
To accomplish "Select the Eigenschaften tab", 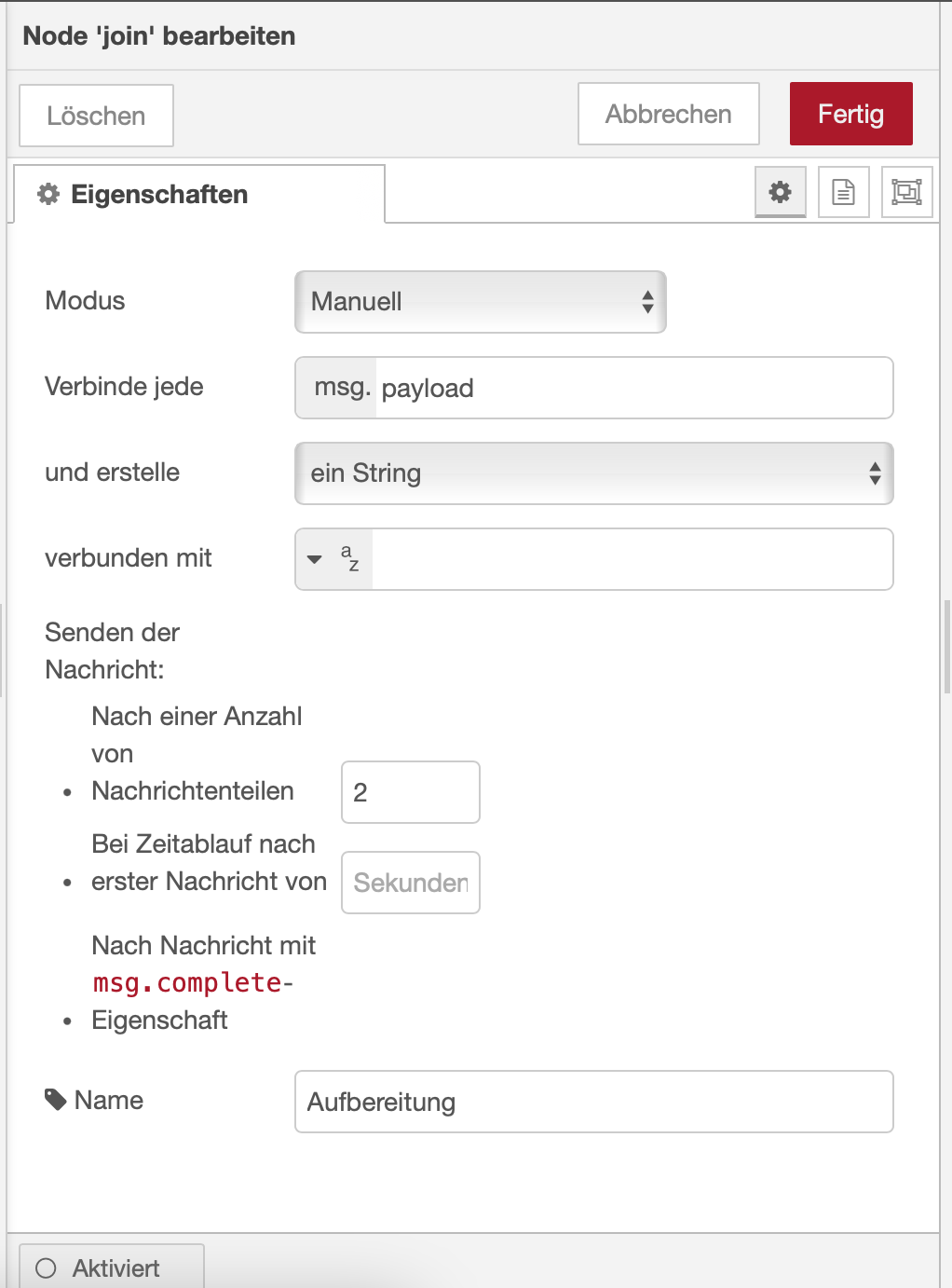I will [x=198, y=194].
